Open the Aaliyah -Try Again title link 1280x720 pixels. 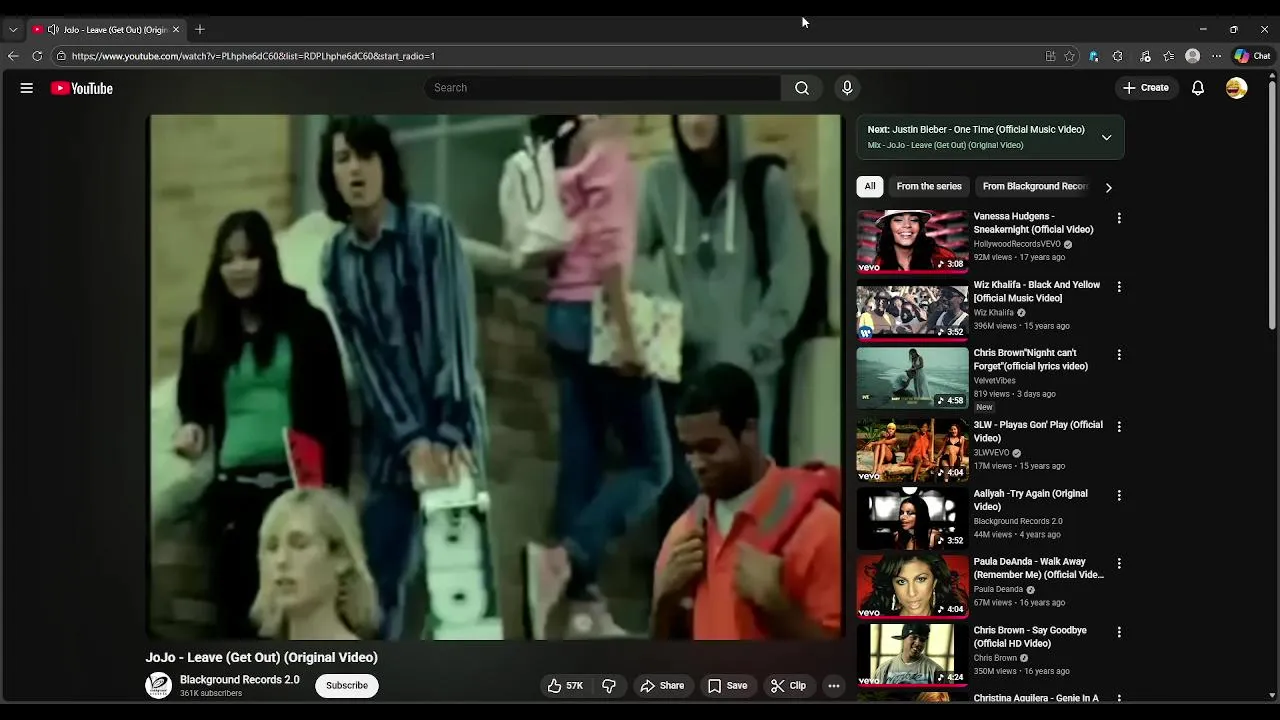(x=1031, y=500)
